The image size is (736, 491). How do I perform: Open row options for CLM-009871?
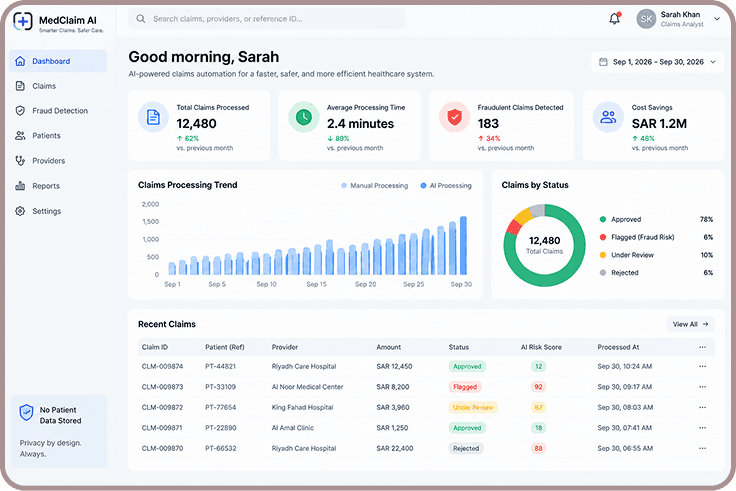click(x=702, y=428)
